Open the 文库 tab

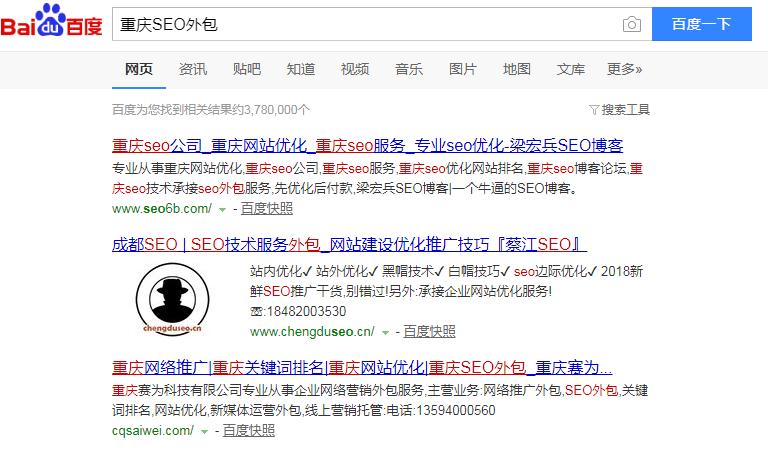click(571, 69)
